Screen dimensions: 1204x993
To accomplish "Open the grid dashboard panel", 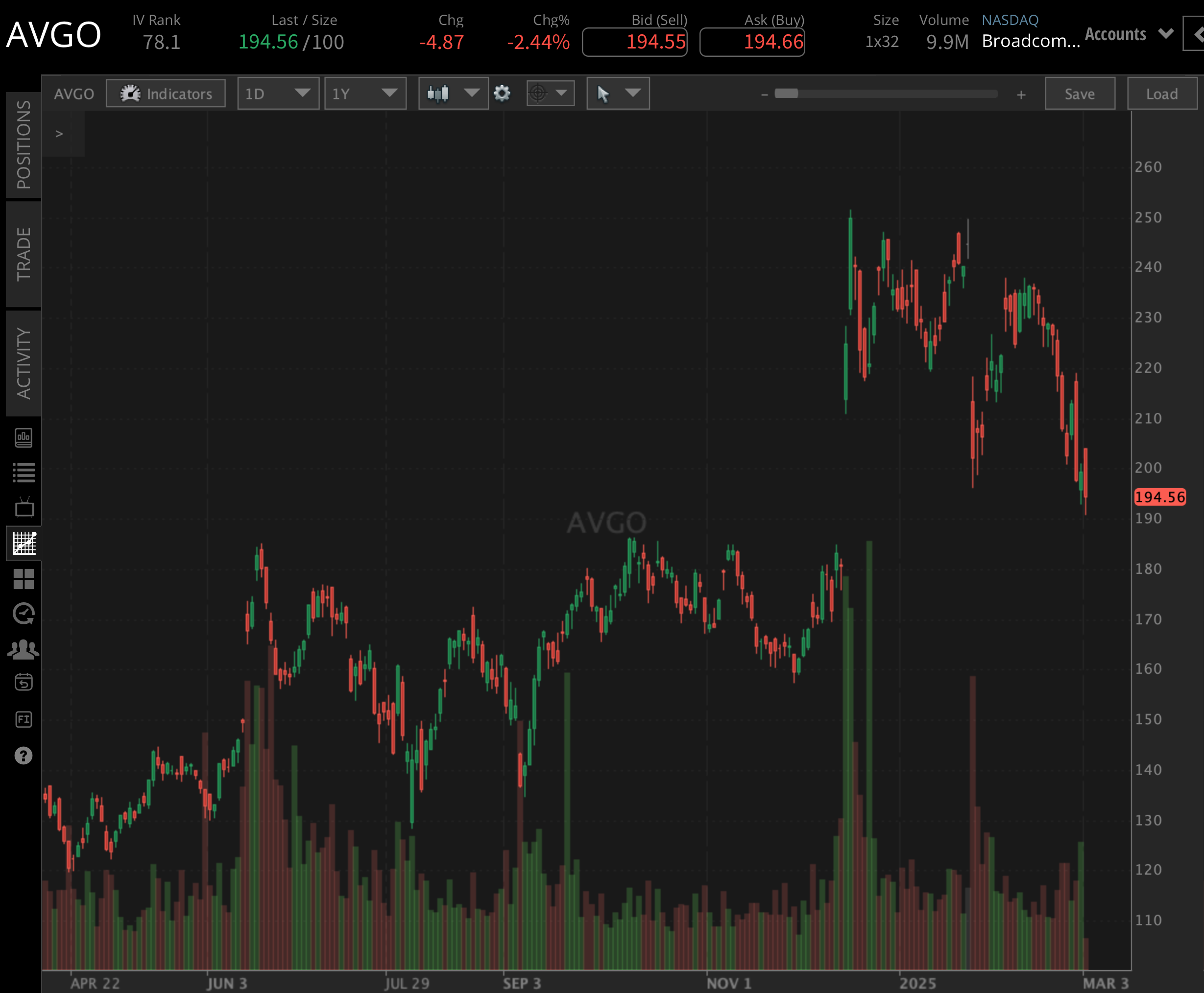I will point(24,579).
